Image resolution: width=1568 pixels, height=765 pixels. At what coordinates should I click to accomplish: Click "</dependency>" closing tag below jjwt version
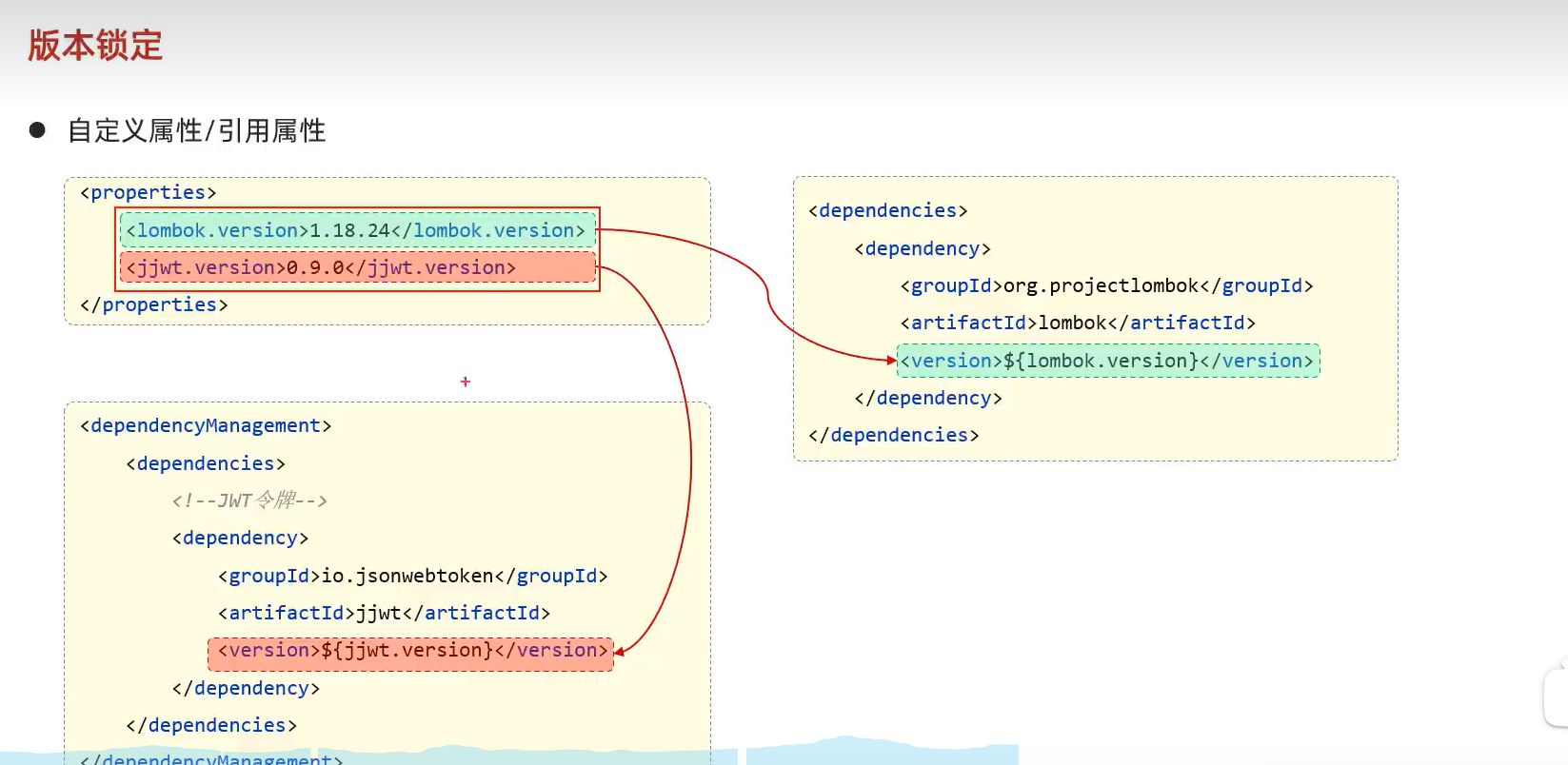click(246, 688)
